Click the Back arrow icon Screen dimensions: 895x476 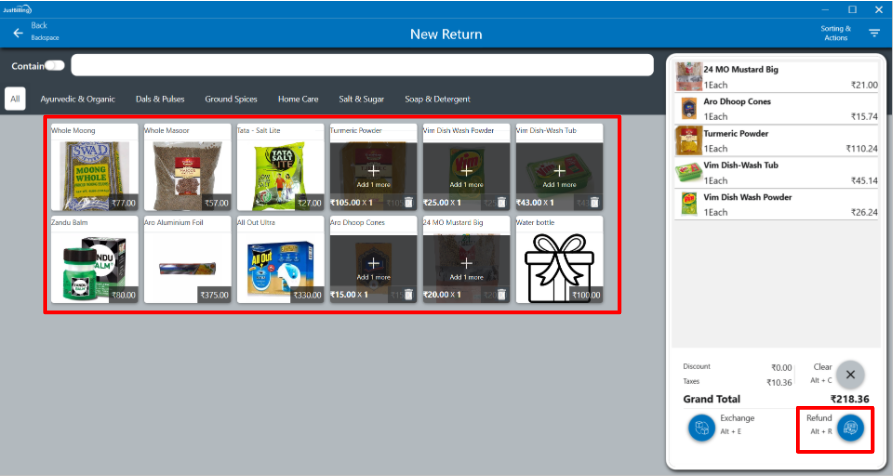[x=17, y=33]
